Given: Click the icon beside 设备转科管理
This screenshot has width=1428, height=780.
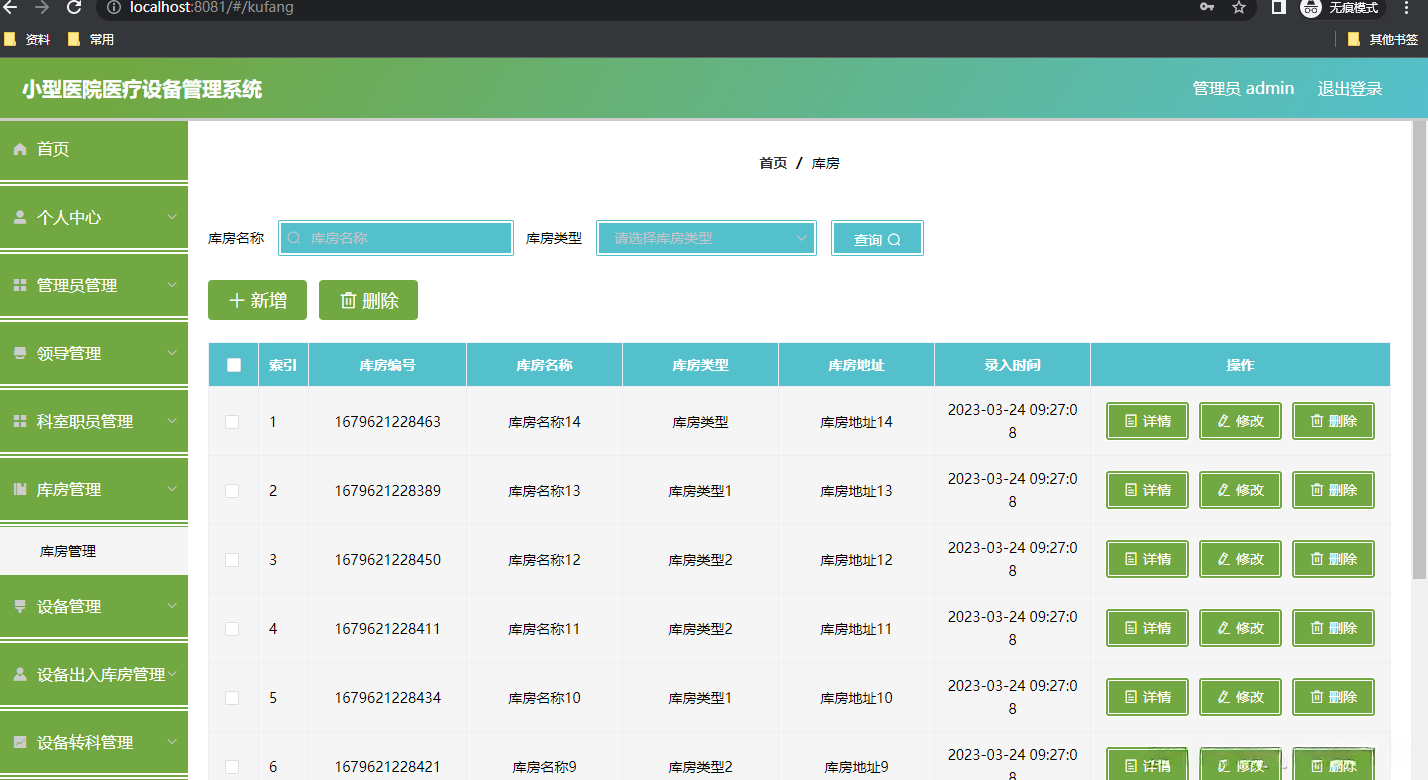Looking at the screenshot, I should coord(20,742).
